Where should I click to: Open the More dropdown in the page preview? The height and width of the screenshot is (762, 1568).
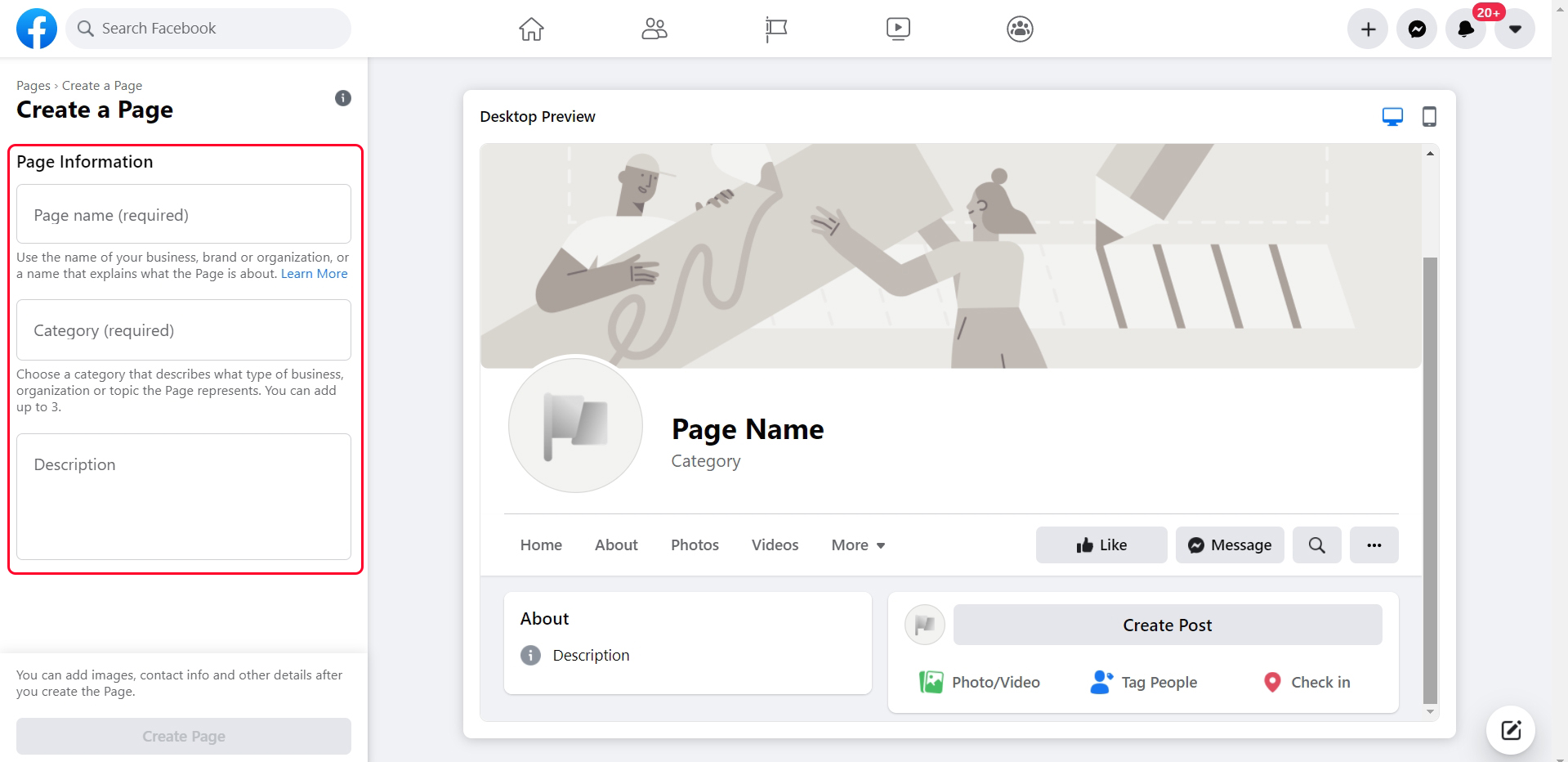pyautogui.click(x=857, y=545)
